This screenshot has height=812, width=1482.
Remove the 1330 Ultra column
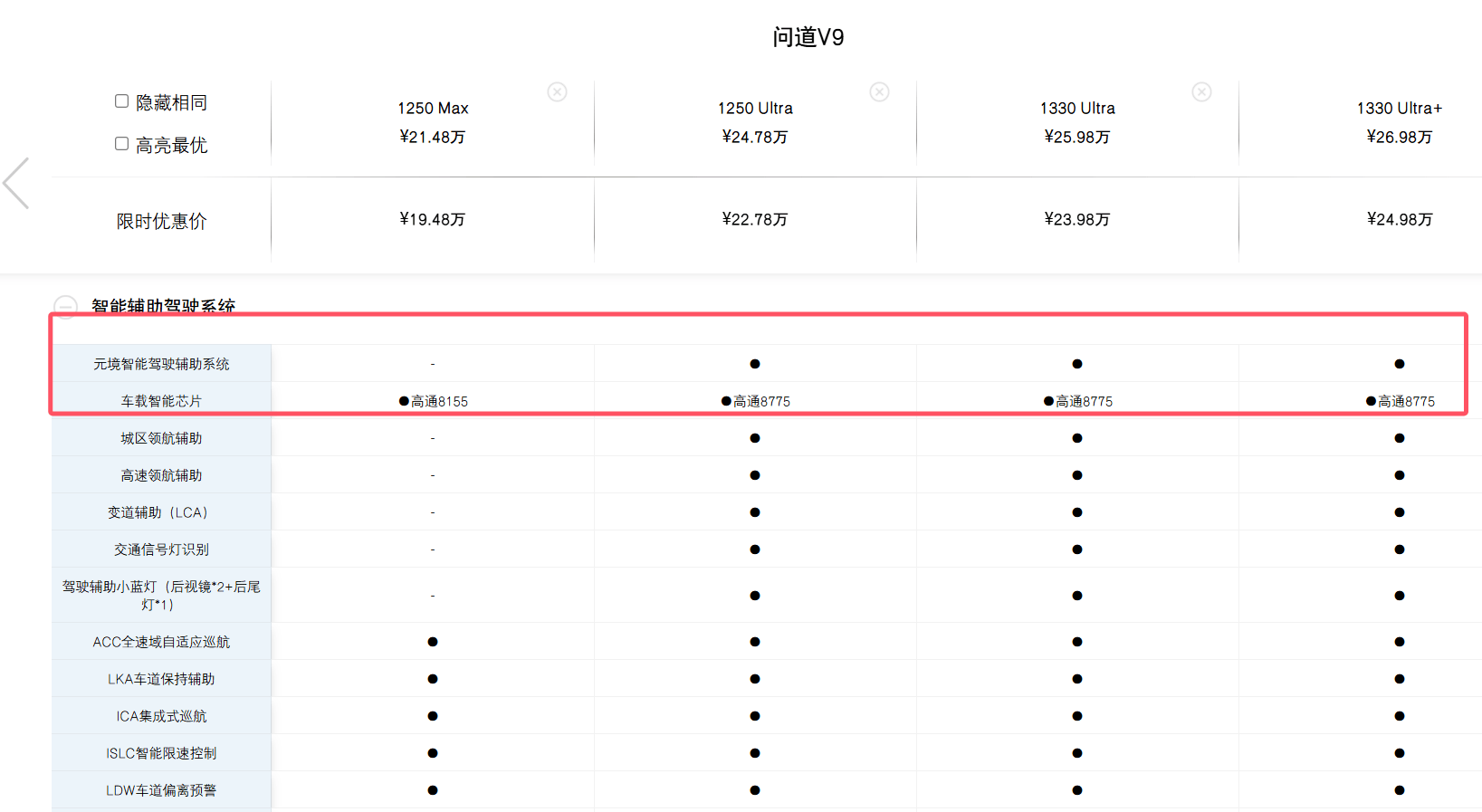[x=1202, y=92]
